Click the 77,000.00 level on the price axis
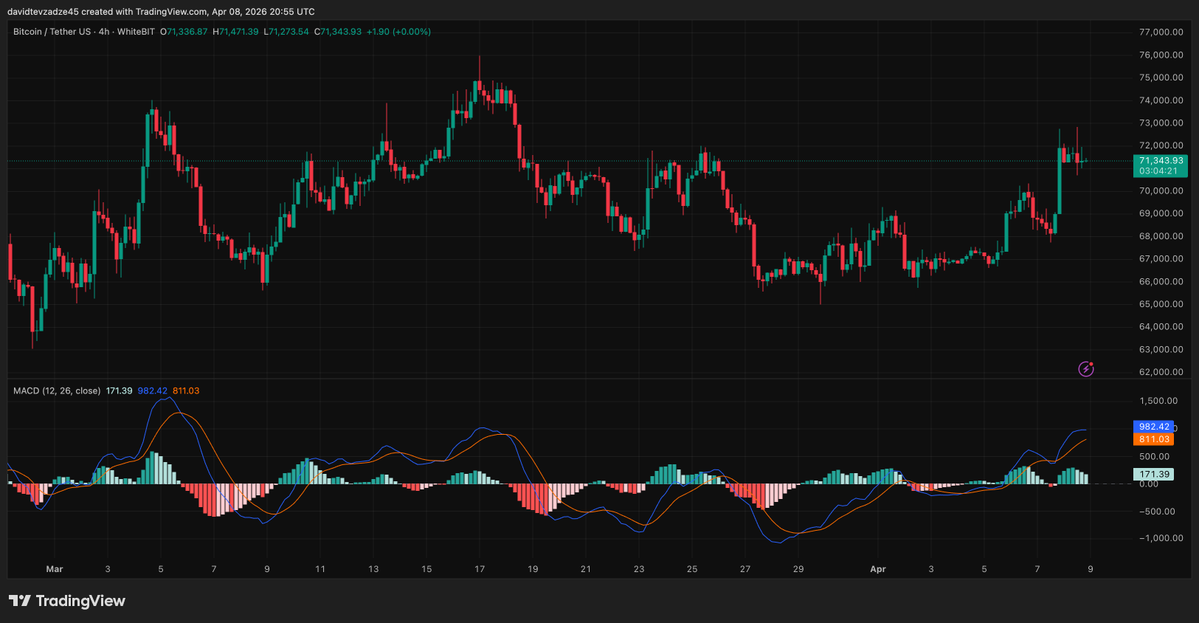This screenshot has height=623, width=1199. (1161, 32)
